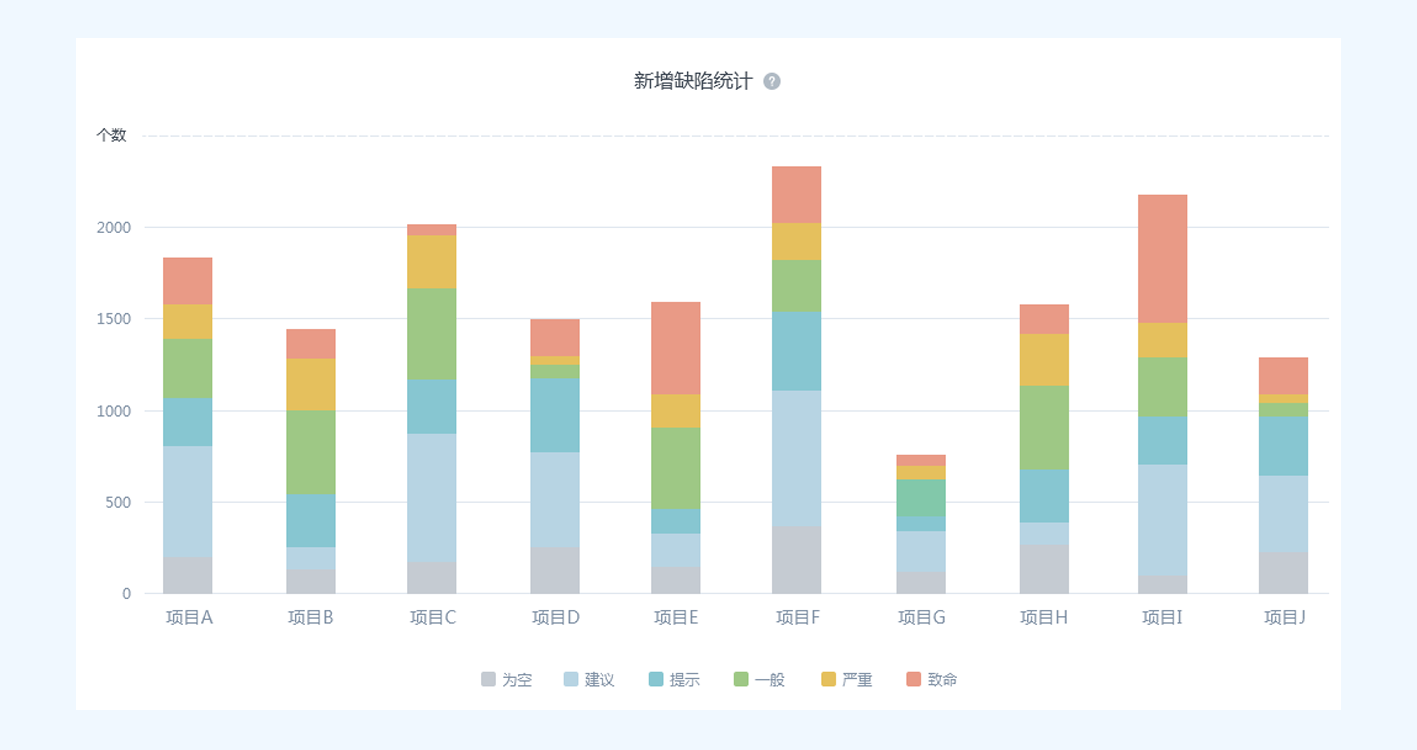Click the 项目F axis label
Screen dimensions: 1417x750
(x=798, y=618)
